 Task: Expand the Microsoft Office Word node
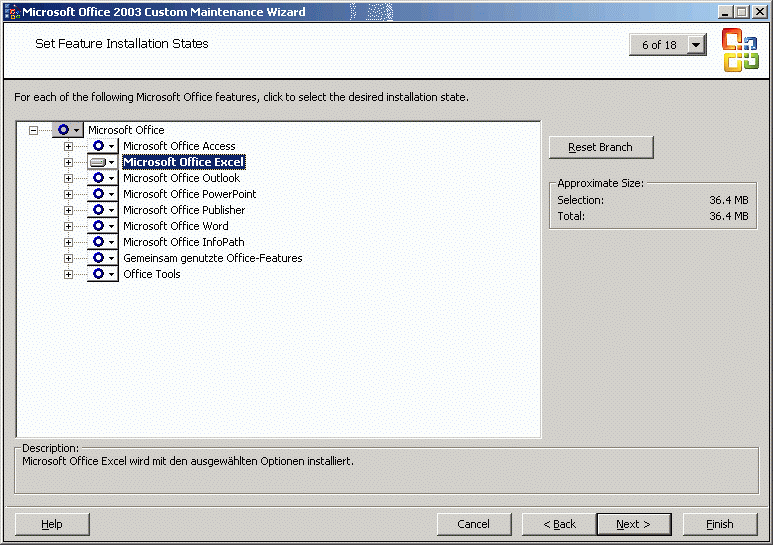(69, 227)
